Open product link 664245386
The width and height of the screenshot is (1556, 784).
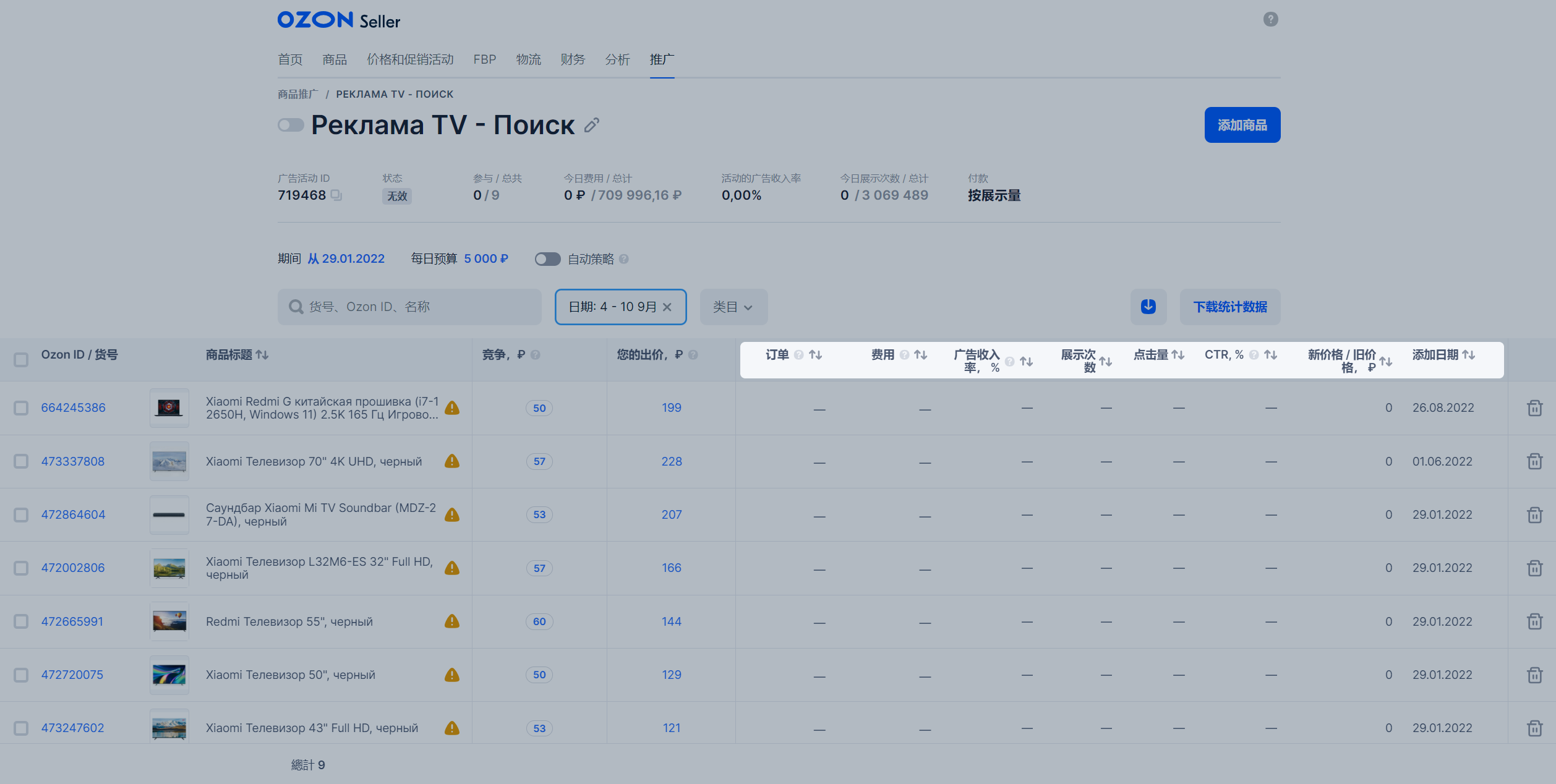74,408
